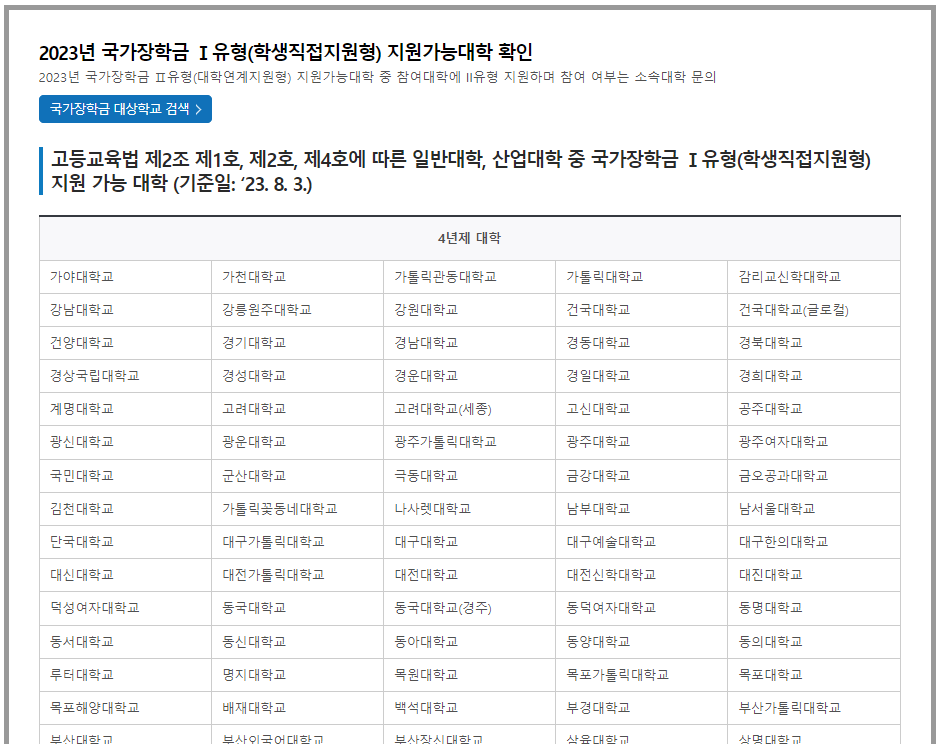Image resolution: width=938 pixels, height=744 pixels.
Task: Click the 남서울대학교 cell
Action: 814,509
